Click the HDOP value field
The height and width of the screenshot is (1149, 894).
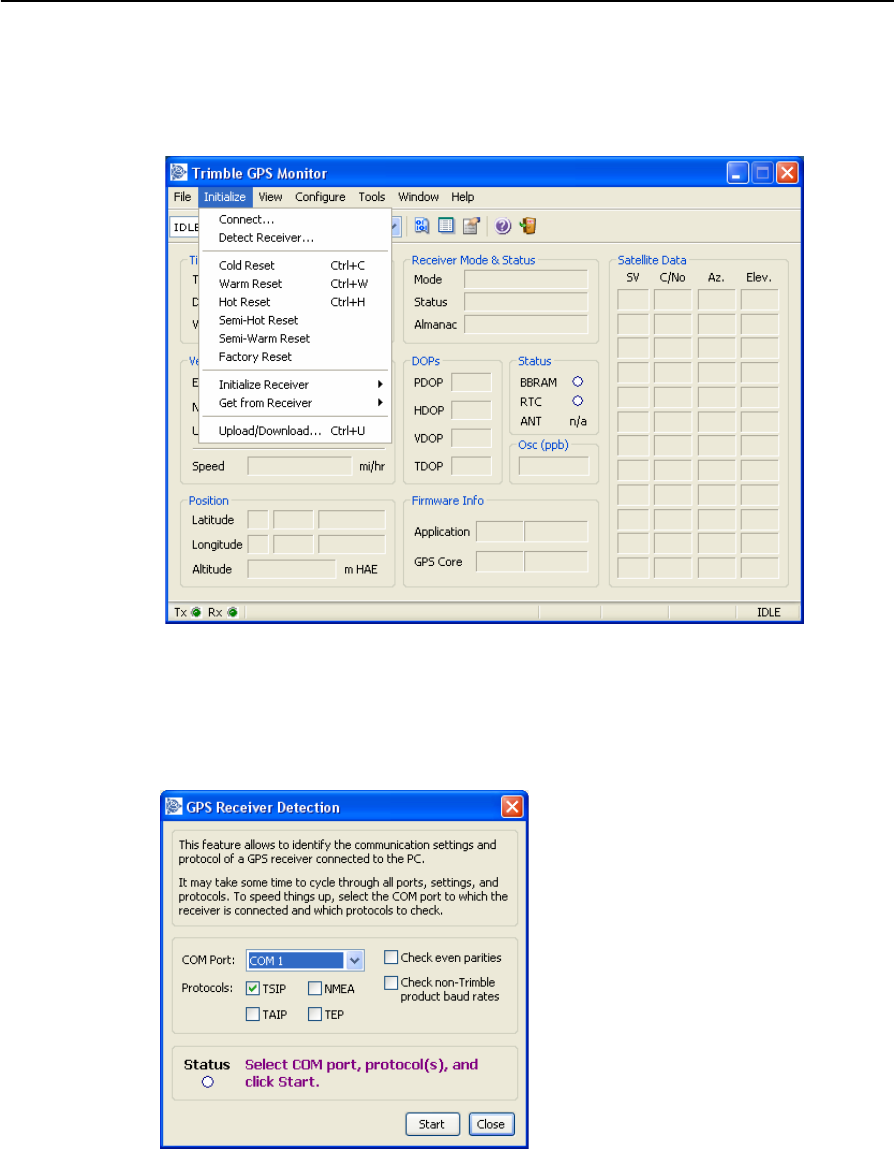pyautogui.click(x=471, y=410)
